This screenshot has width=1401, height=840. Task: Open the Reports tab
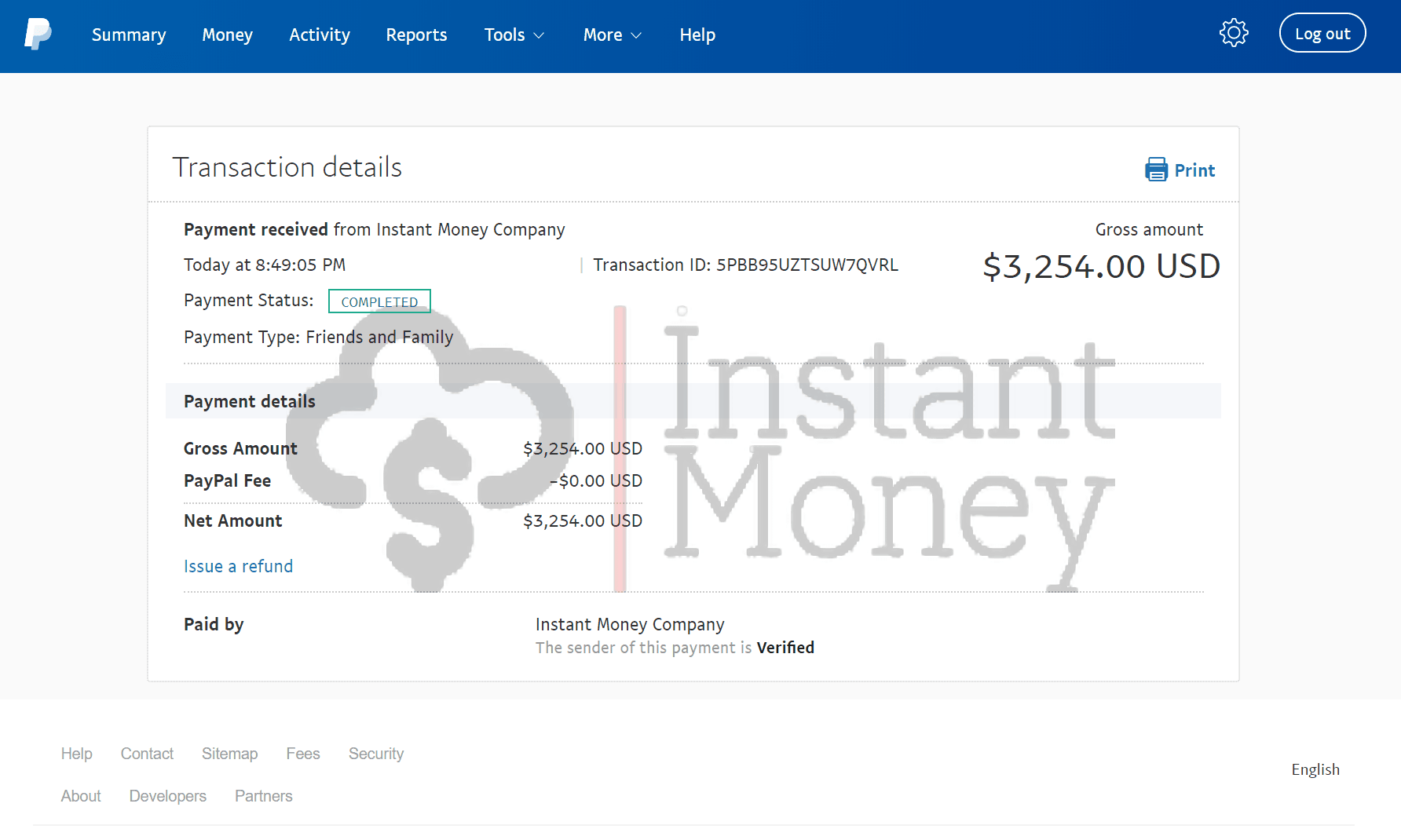click(416, 35)
